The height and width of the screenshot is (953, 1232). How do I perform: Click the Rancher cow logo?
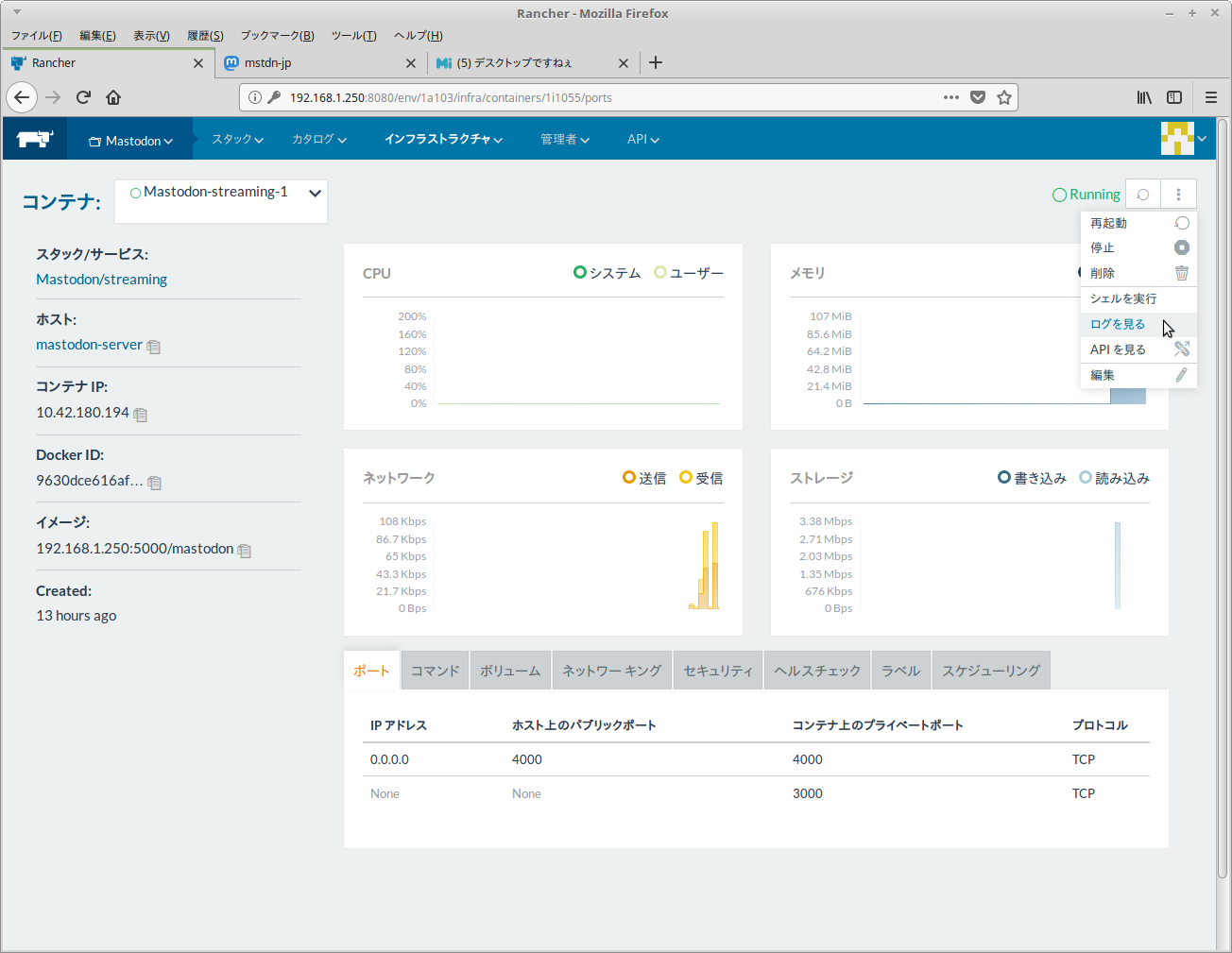(x=35, y=139)
